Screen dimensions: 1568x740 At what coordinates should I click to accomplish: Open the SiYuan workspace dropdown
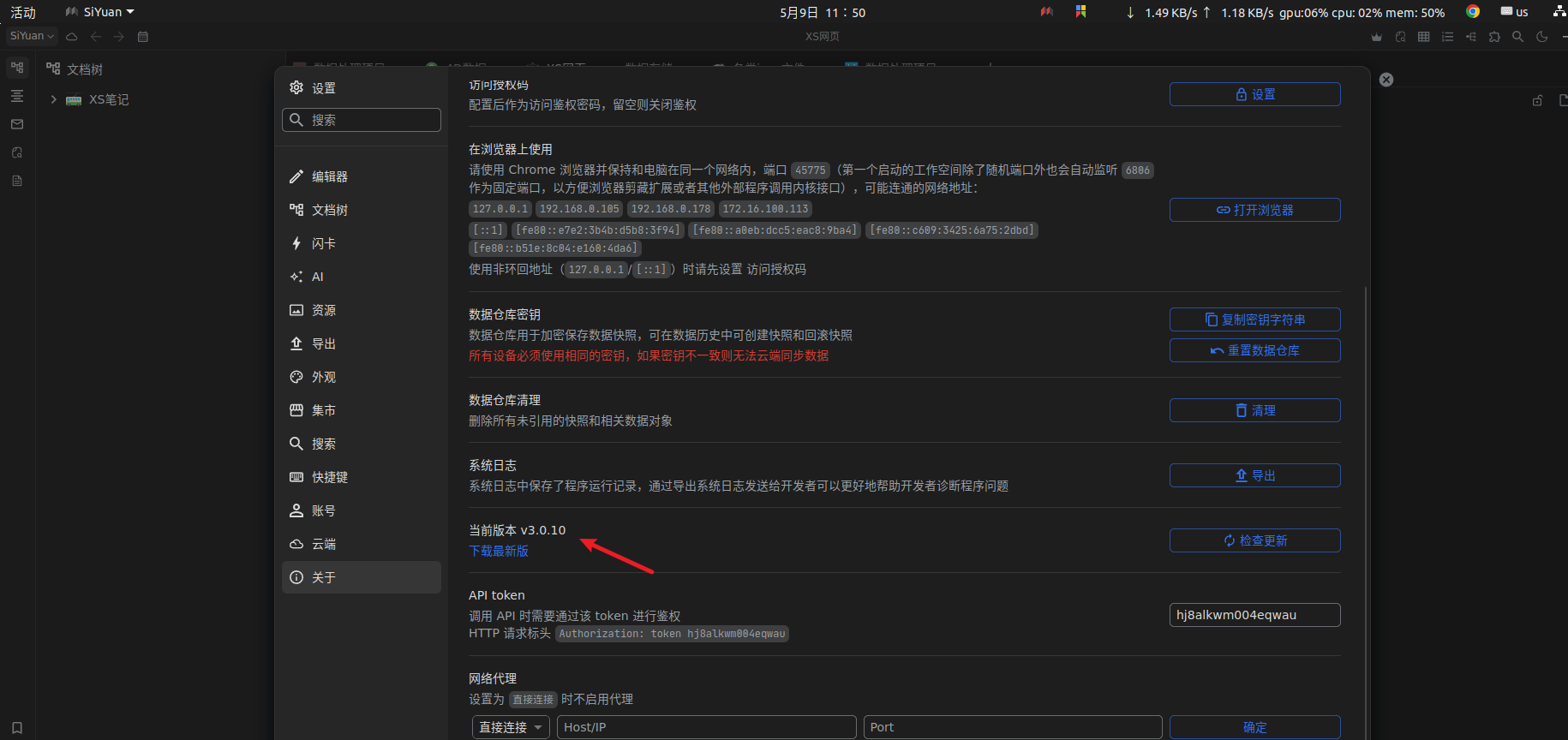[x=32, y=36]
